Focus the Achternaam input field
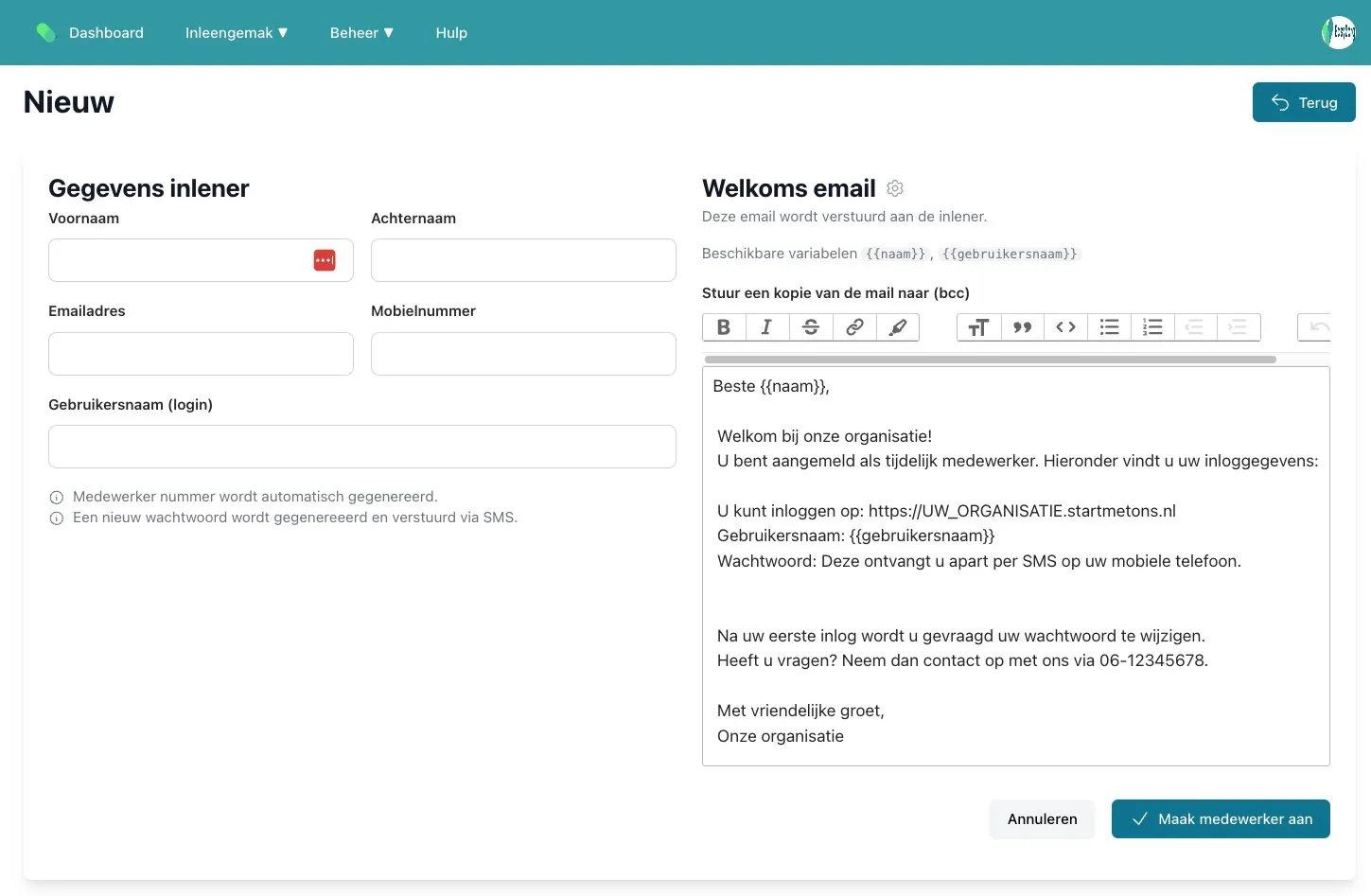Viewport: 1371px width, 896px height. tap(523, 260)
